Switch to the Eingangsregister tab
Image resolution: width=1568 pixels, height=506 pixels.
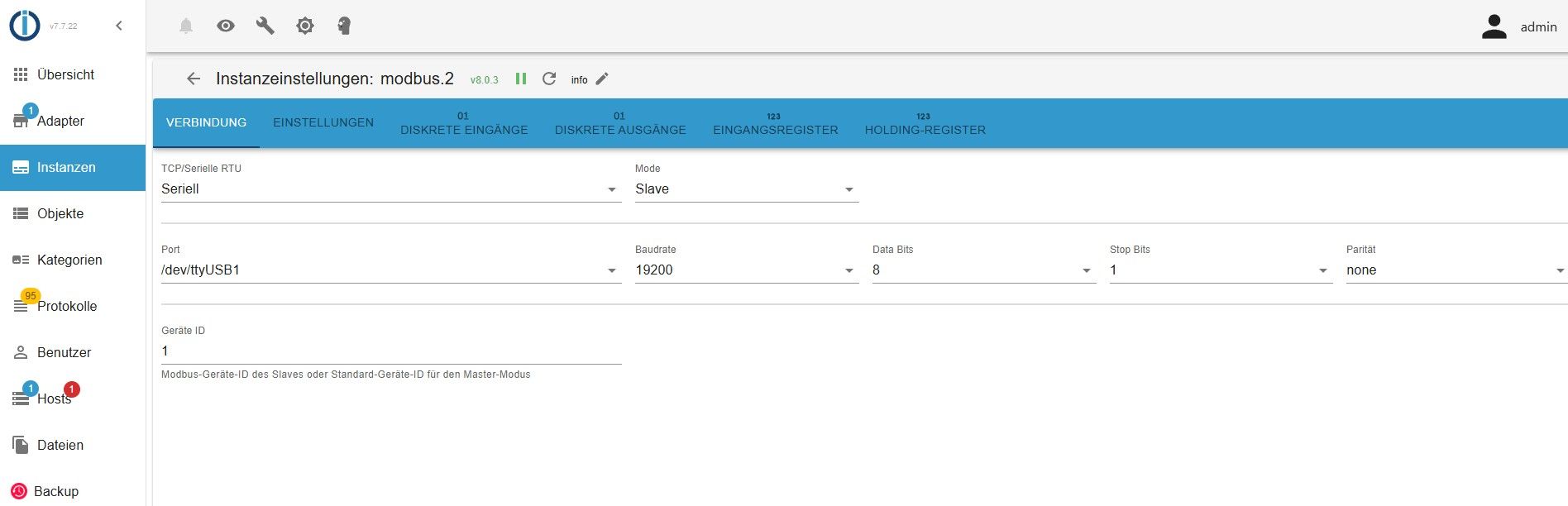(x=776, y=122)
